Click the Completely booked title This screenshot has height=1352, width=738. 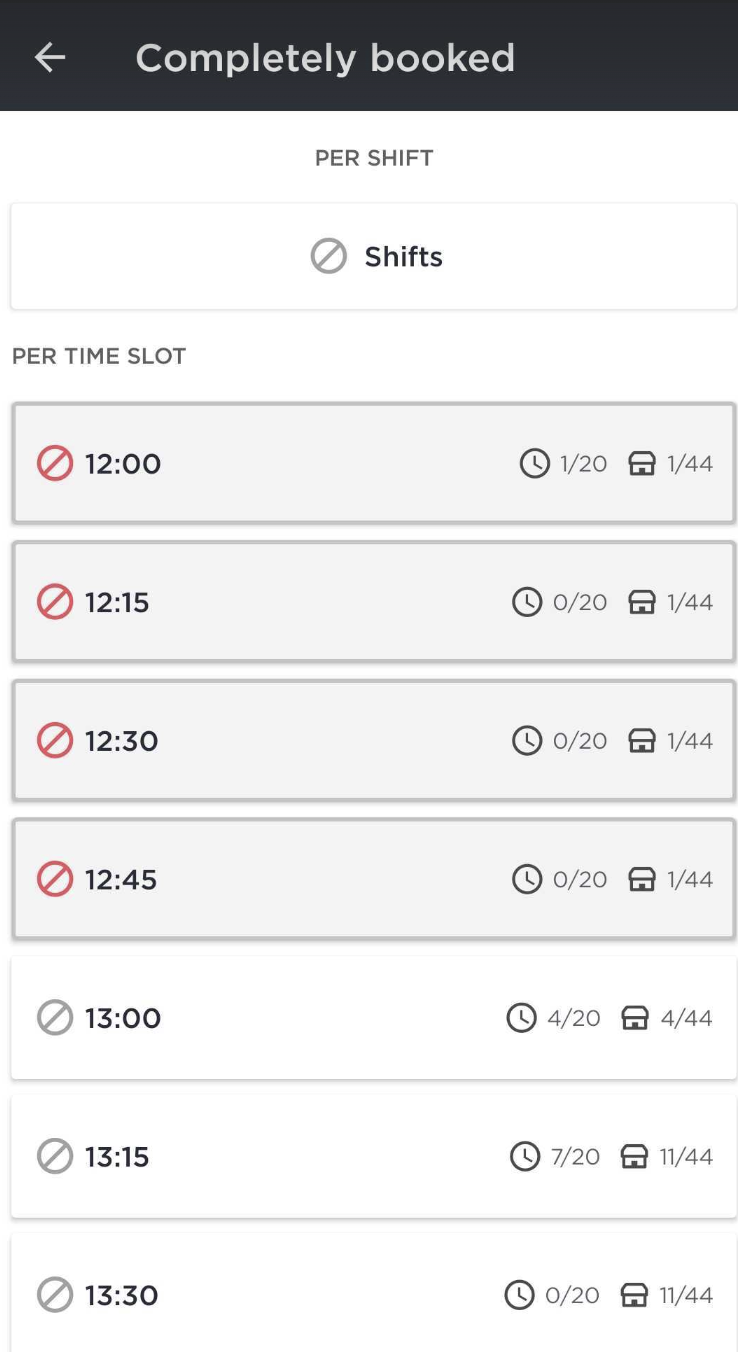pyautogui.click(x=325, y=58)
